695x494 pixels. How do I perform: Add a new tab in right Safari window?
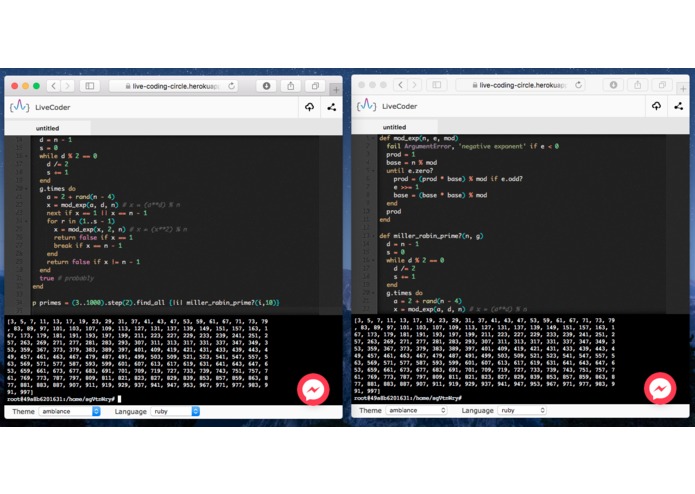(x=683, y=89)
